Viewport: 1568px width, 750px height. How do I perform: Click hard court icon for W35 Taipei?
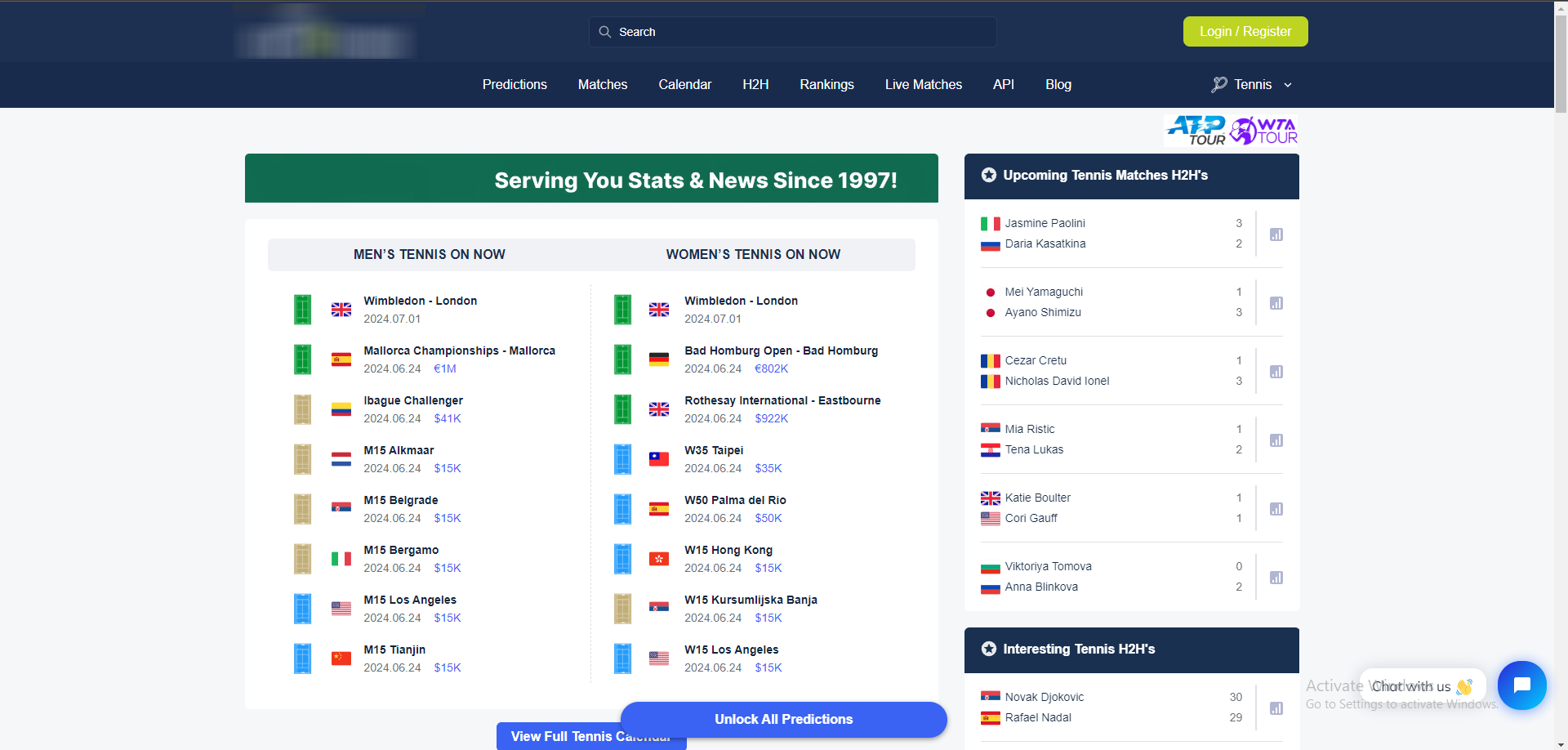623,459
